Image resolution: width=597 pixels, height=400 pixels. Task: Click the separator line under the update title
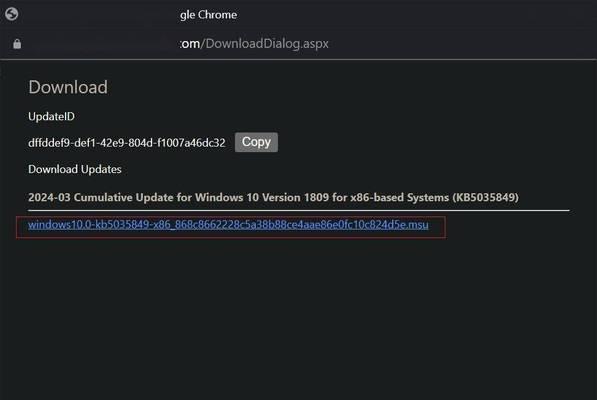coord(299,210)
